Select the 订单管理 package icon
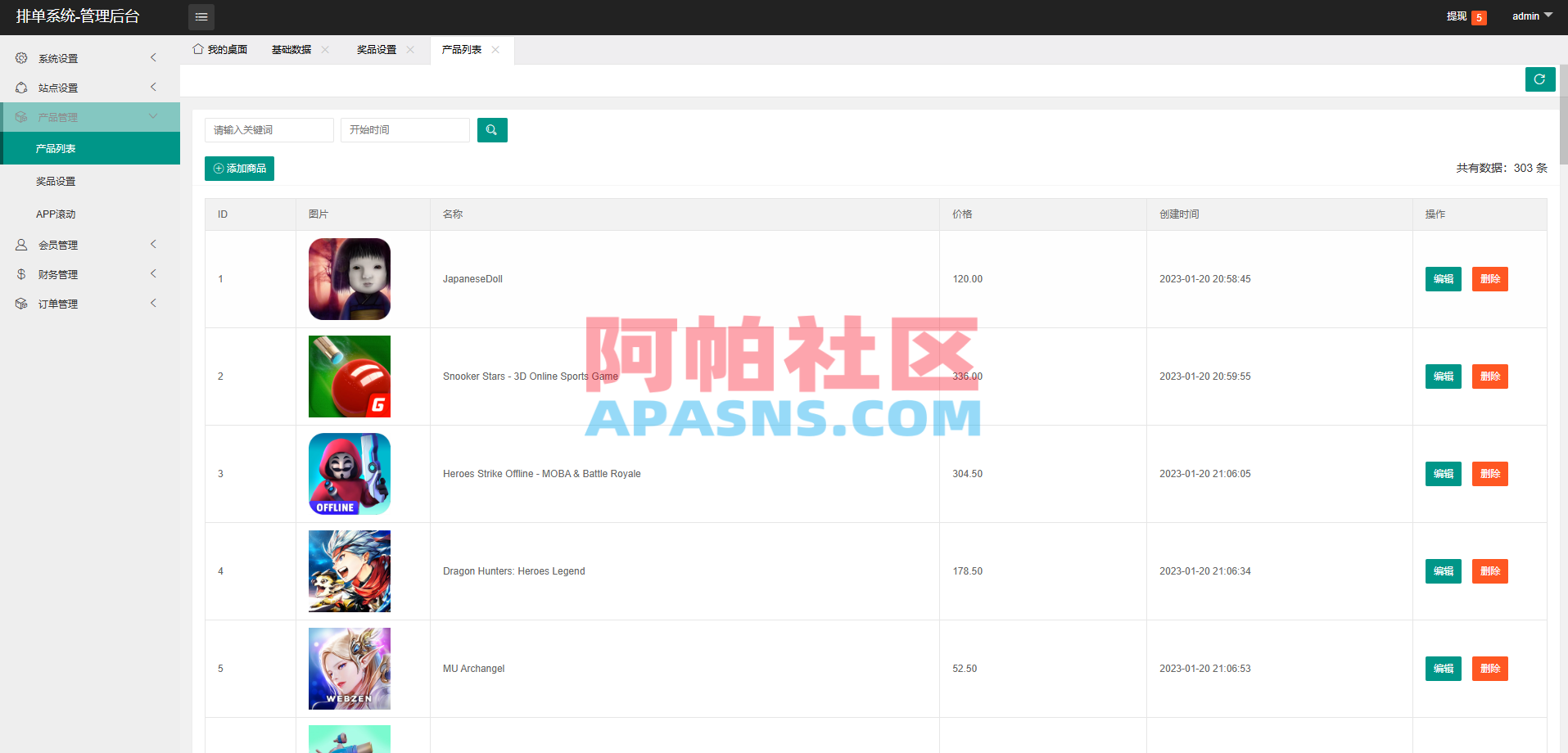This screenshot has height=753, width=1568. [x=20, y=303]
